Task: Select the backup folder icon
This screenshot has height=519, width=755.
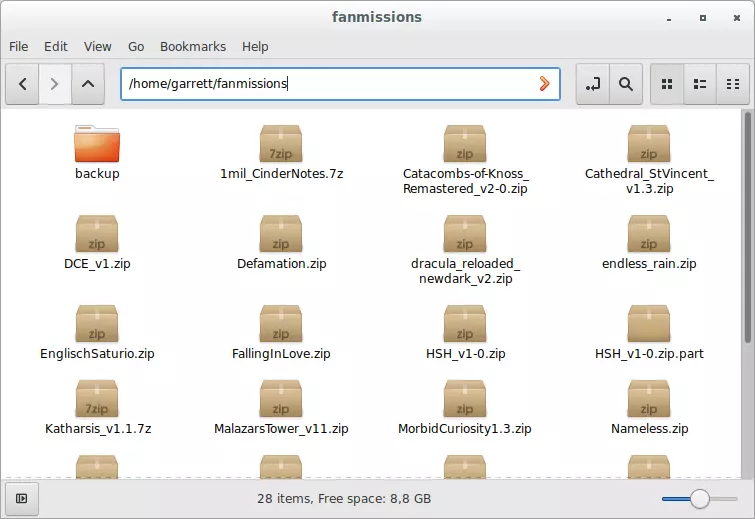Action: point(97,143)
